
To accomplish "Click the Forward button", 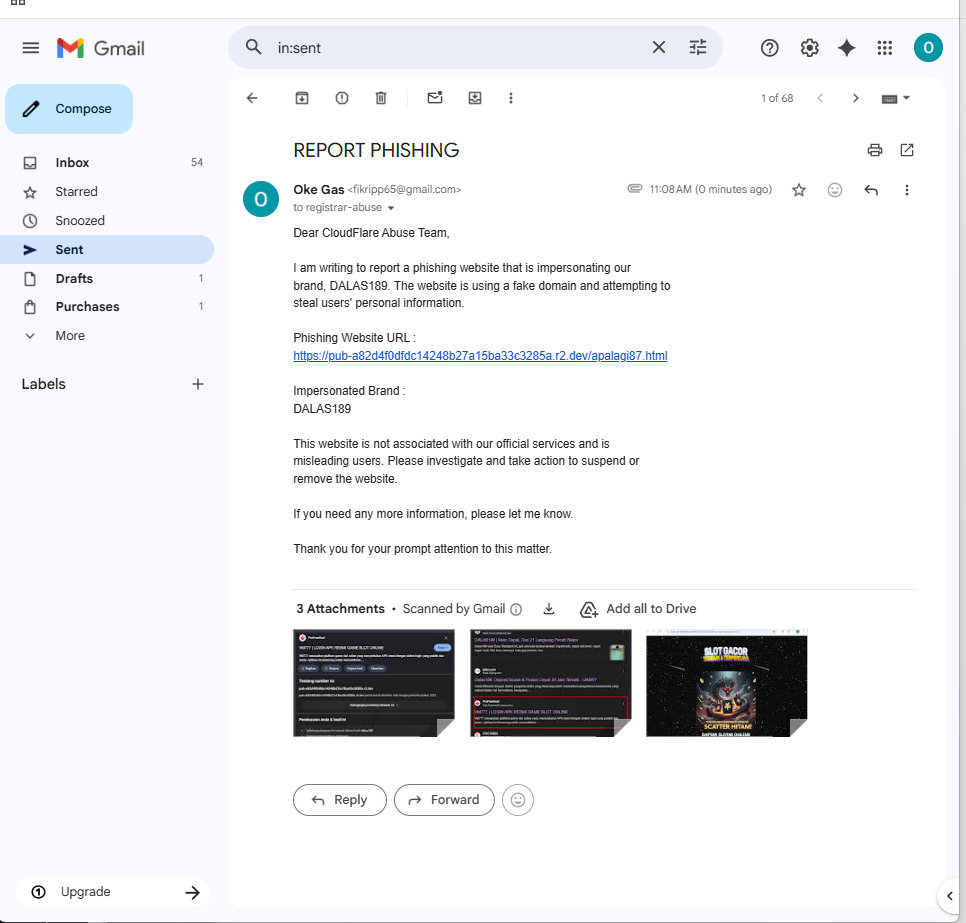I will pos(444,800).
